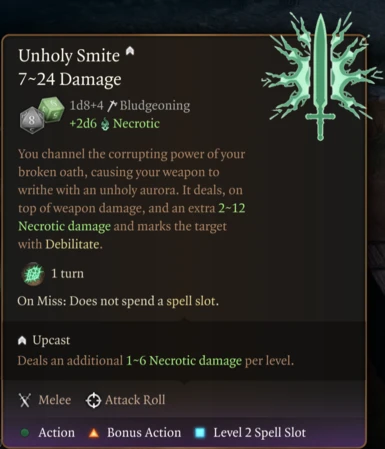Open the Debilitate keyword link
Viewport: 385px width, 449px height.
tap(72, 244)
